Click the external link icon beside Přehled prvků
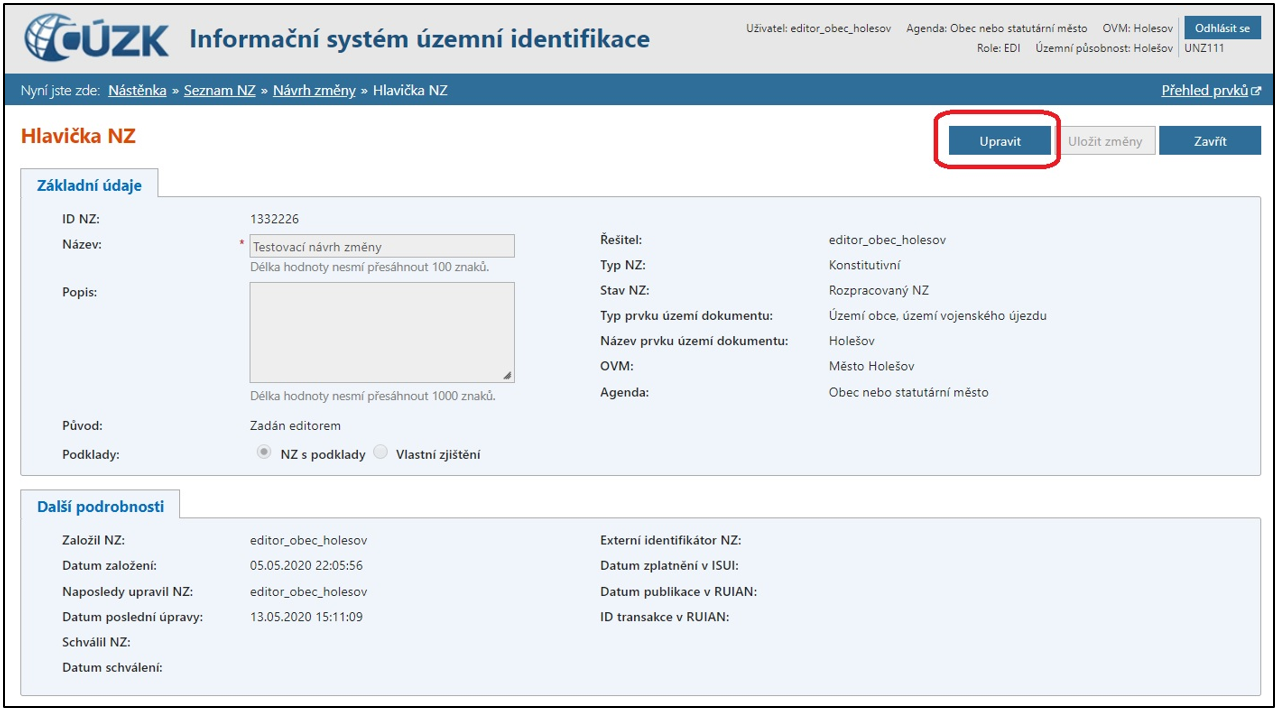 pos(1256,91)
